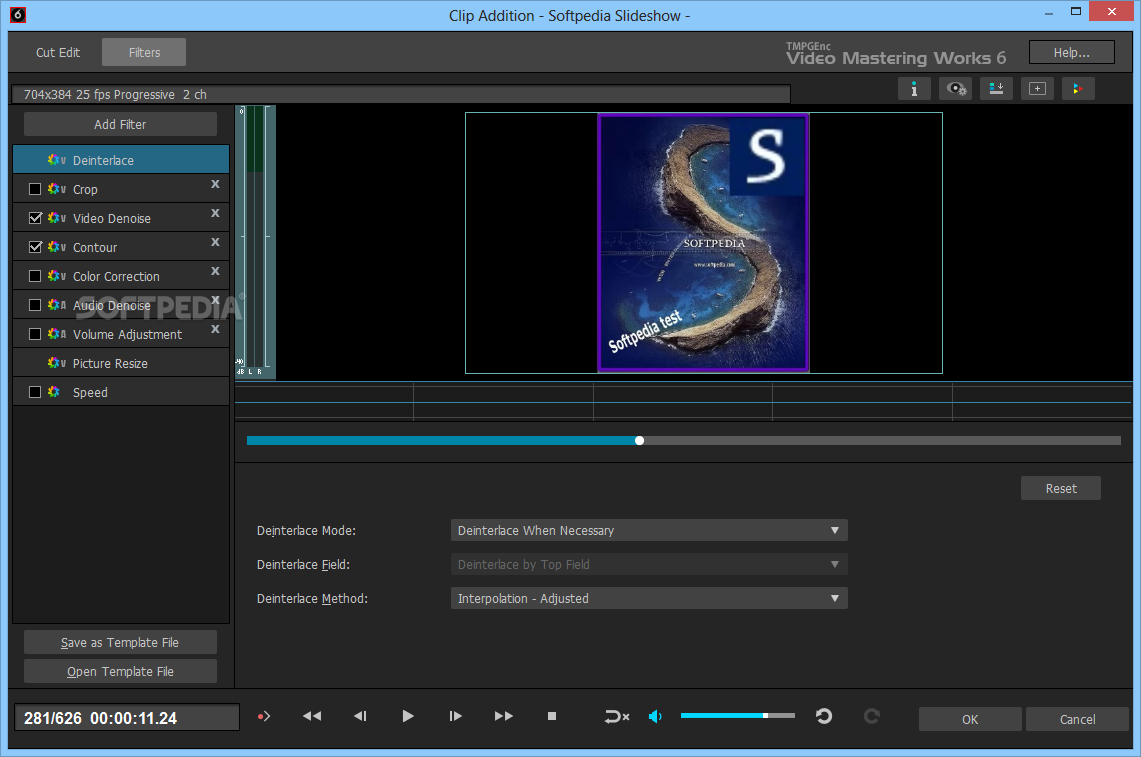This screenshot has height=757, width=1141.
Task: Click the Softpedia video preview image
Action: 703,243
